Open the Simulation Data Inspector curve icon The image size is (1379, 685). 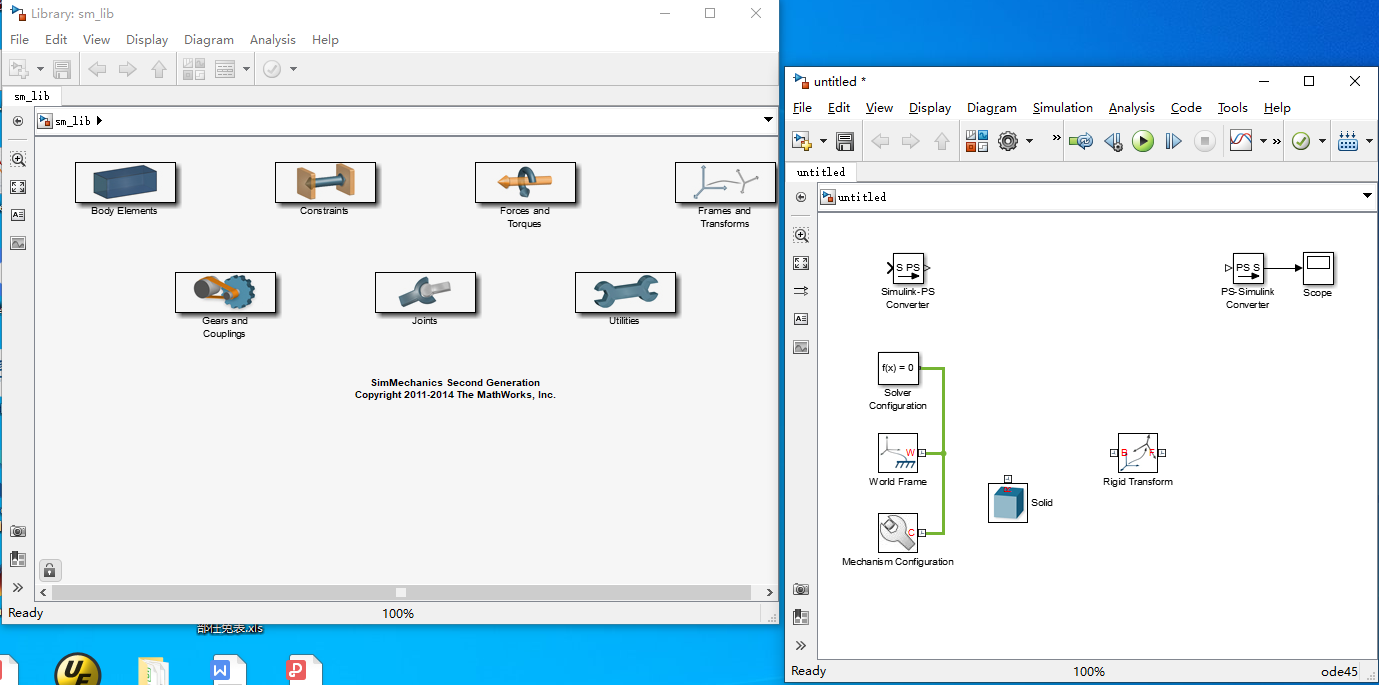tap(1240, 141)
